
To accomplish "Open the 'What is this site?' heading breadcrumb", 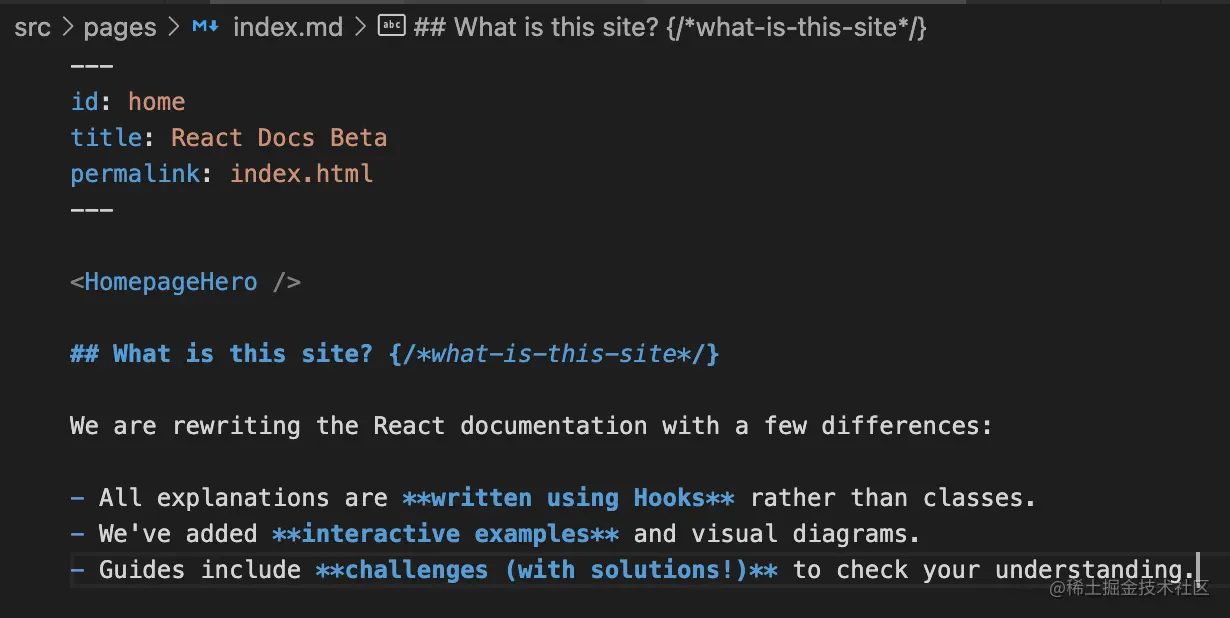I will 670,27.
